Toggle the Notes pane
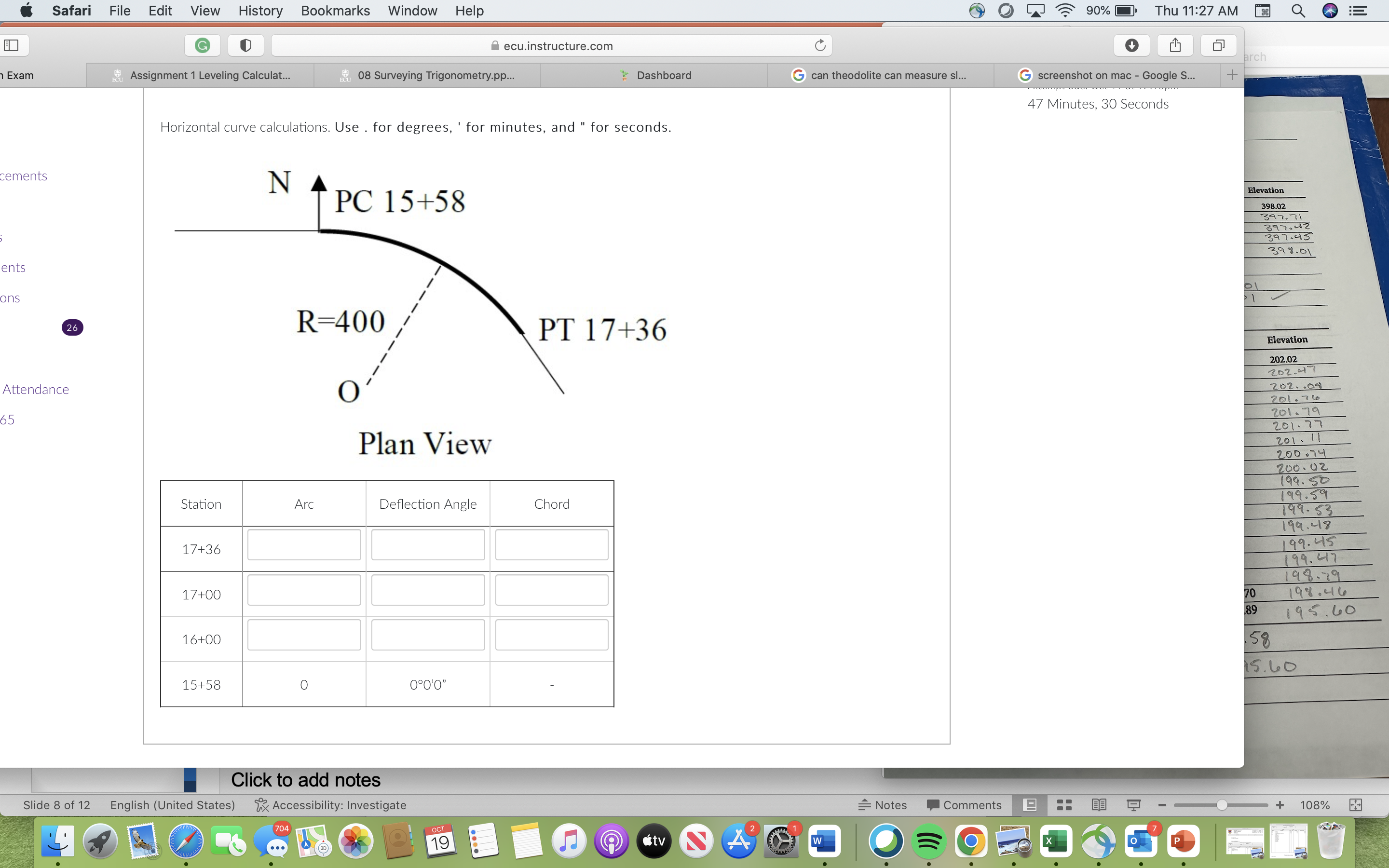This screenshot has height=868, width=1389. [x=884, y=805]
